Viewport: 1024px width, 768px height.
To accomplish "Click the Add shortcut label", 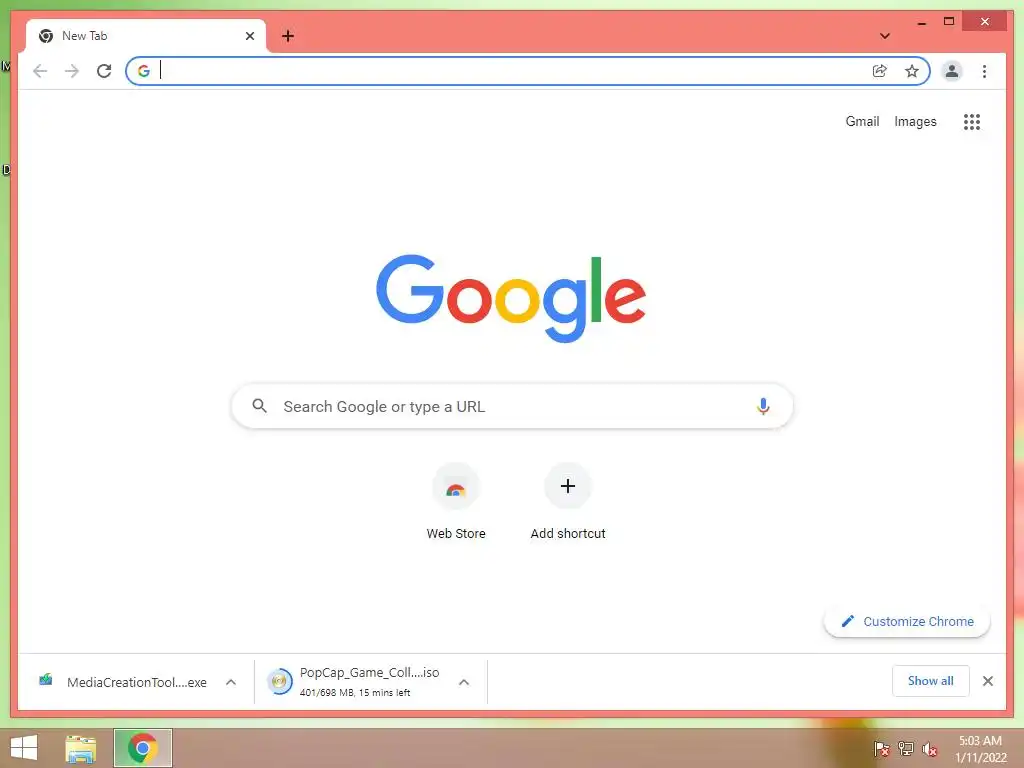I will 568,534.
